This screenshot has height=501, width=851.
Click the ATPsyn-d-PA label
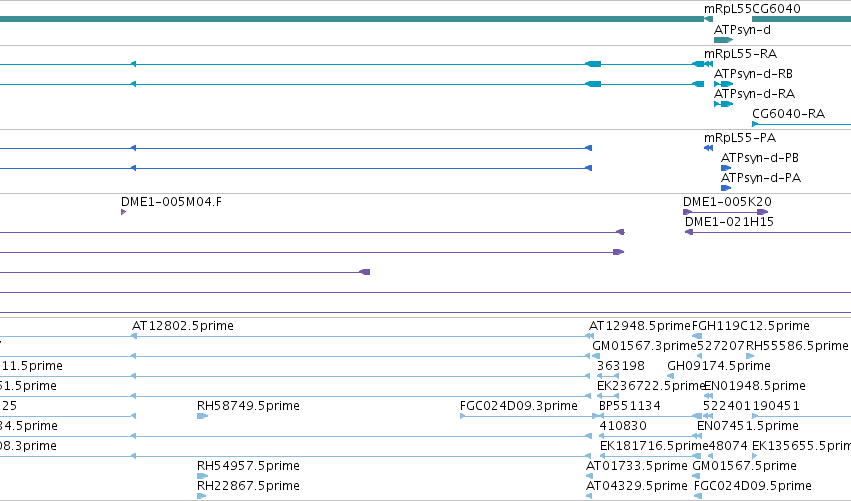coord(760,178)
